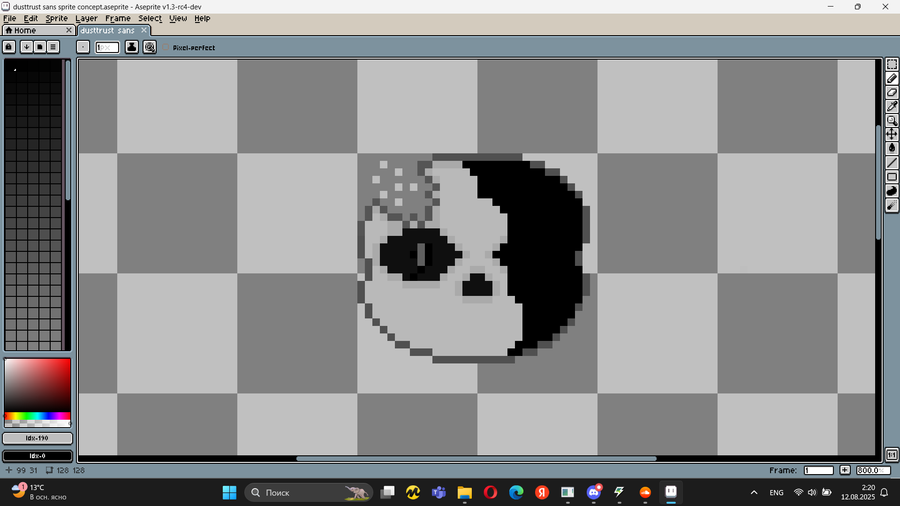
Task: Open Opera browser from taskbar
Action: (490, 492)
